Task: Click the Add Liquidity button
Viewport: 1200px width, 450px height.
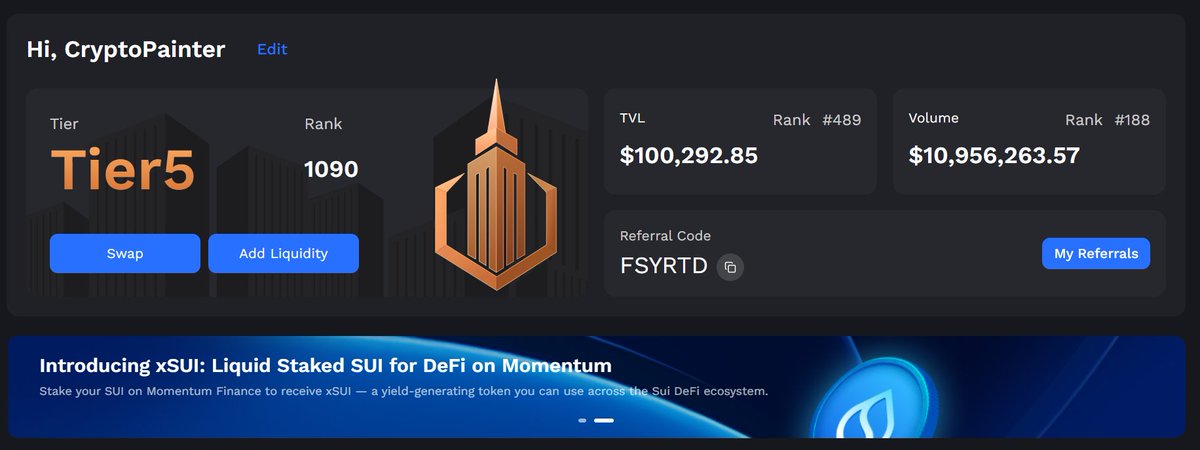Action: tap(283, 253)
